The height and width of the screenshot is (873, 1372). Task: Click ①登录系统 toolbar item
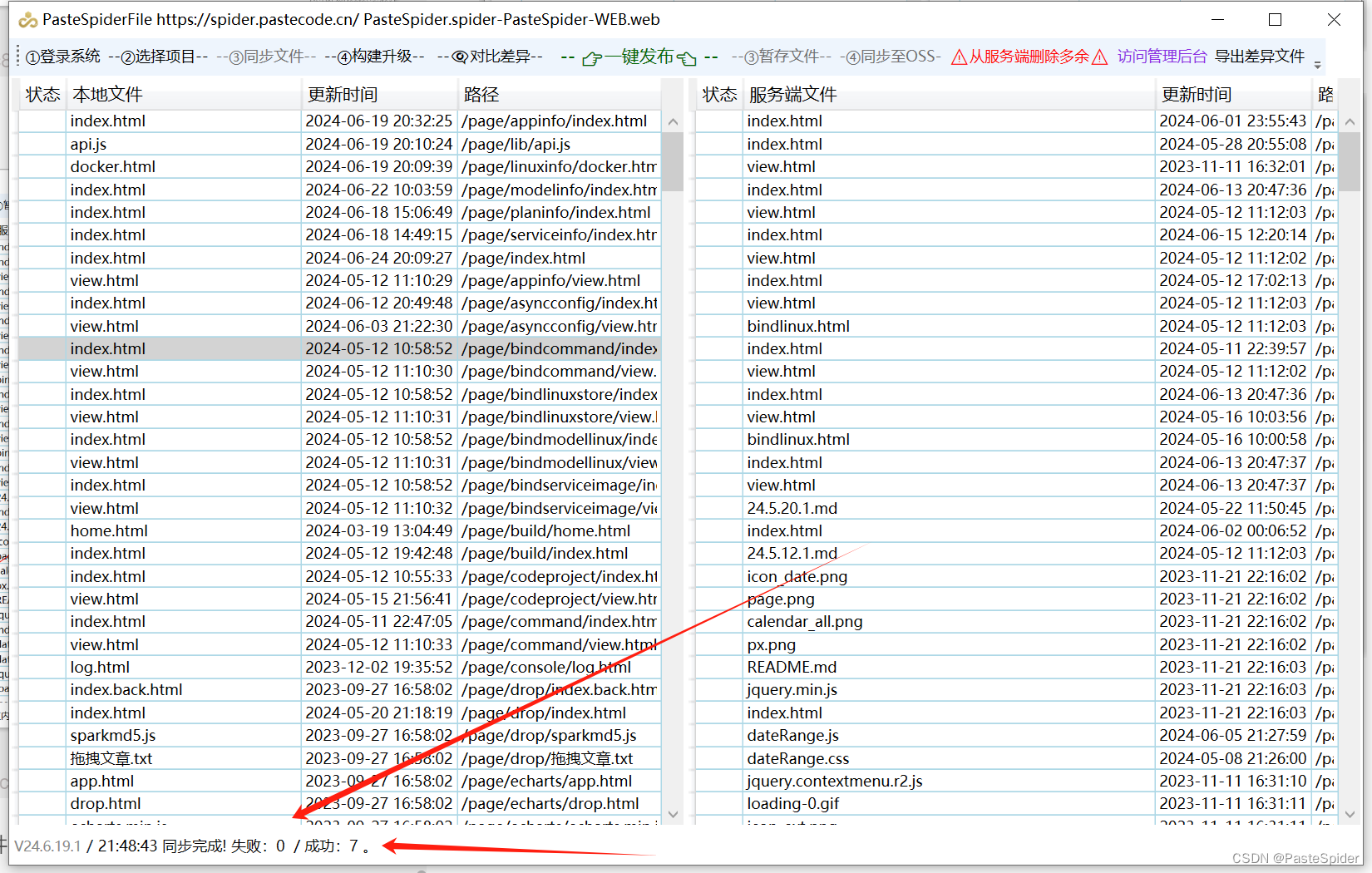(63, 57)
